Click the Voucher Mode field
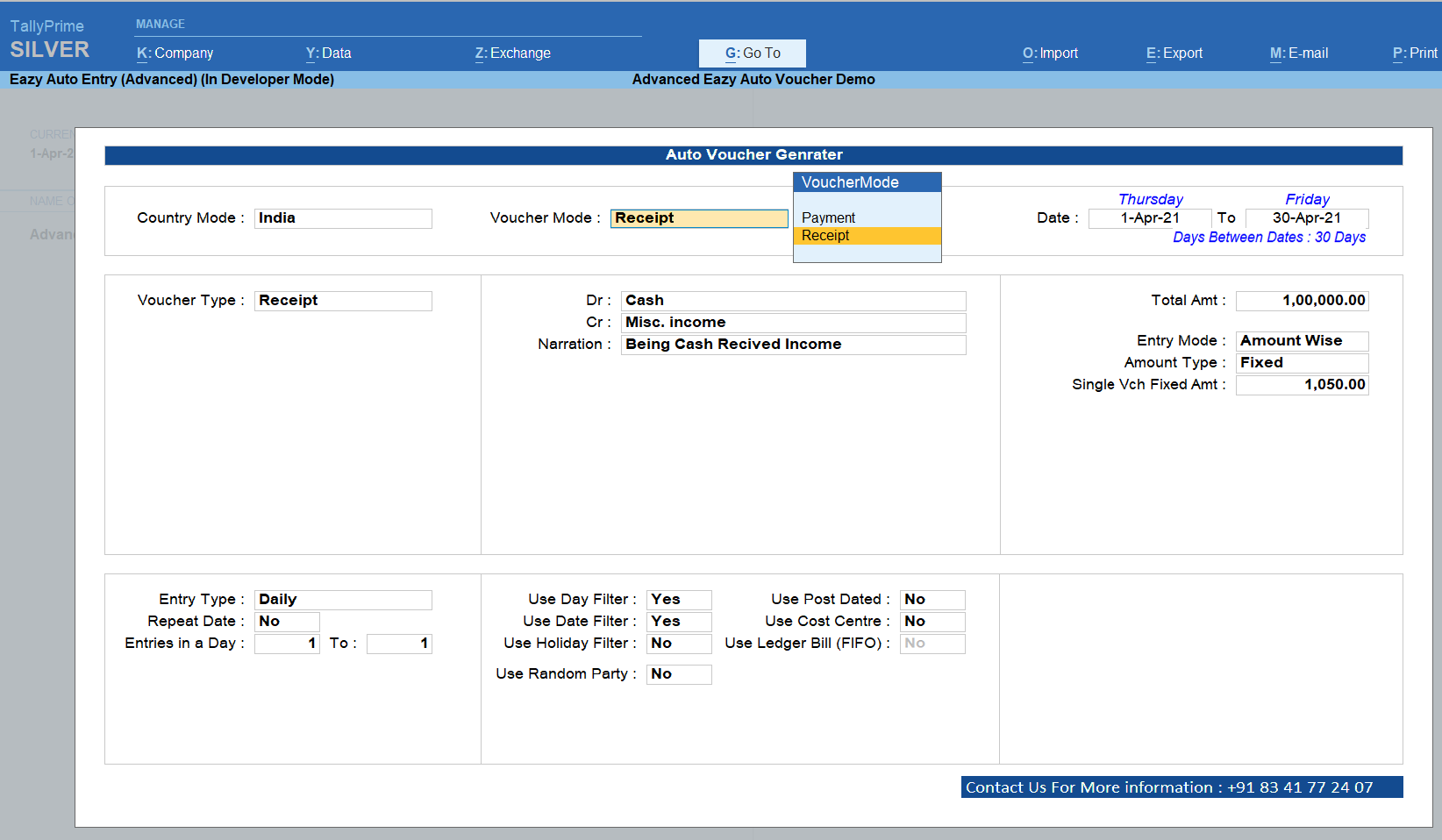This screenshot has height=840, width=1442. point(699,218)
